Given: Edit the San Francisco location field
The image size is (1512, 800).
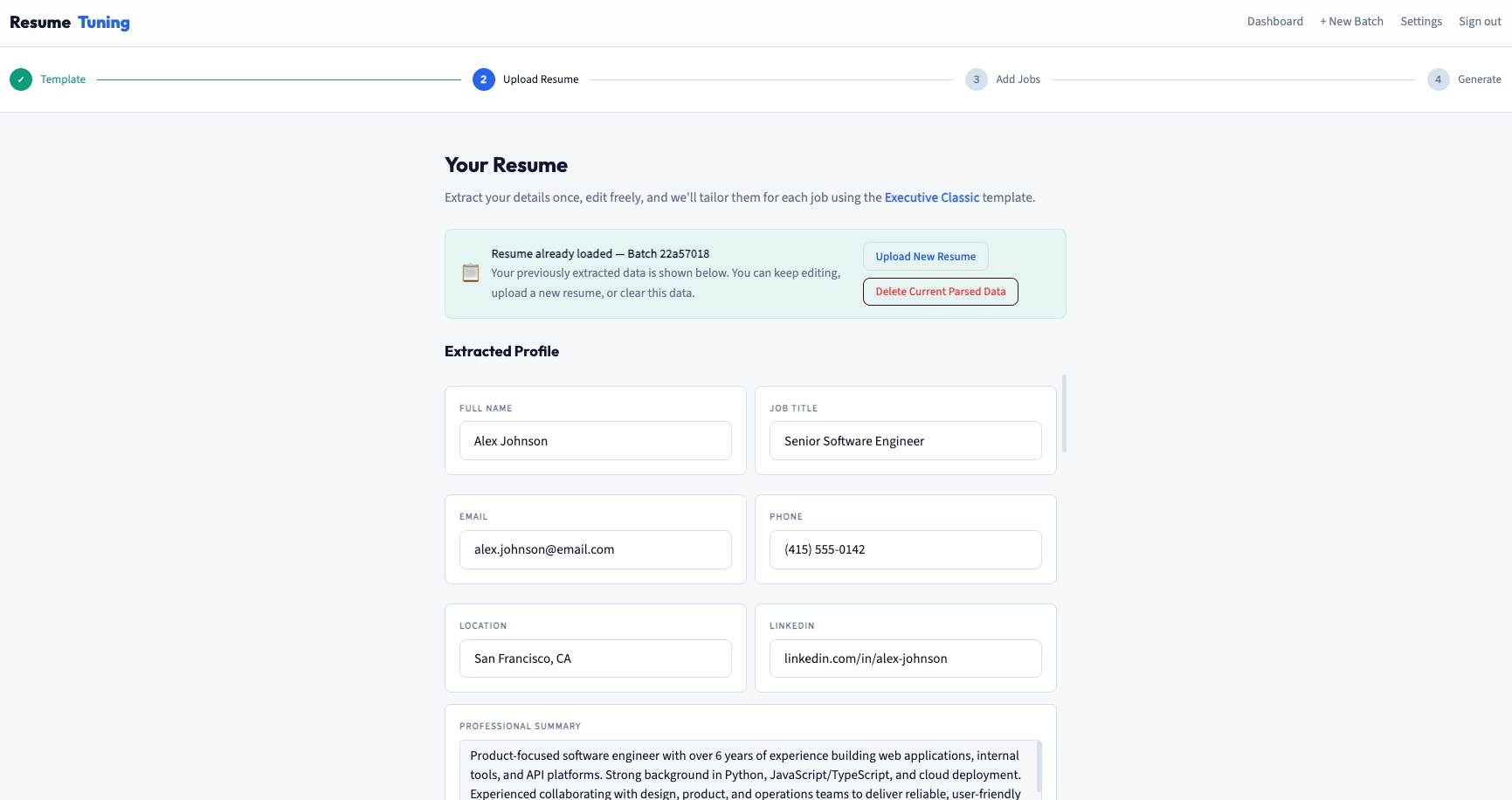Looking at the screenshot, I should pyautogui.click(x=595, y=659).
